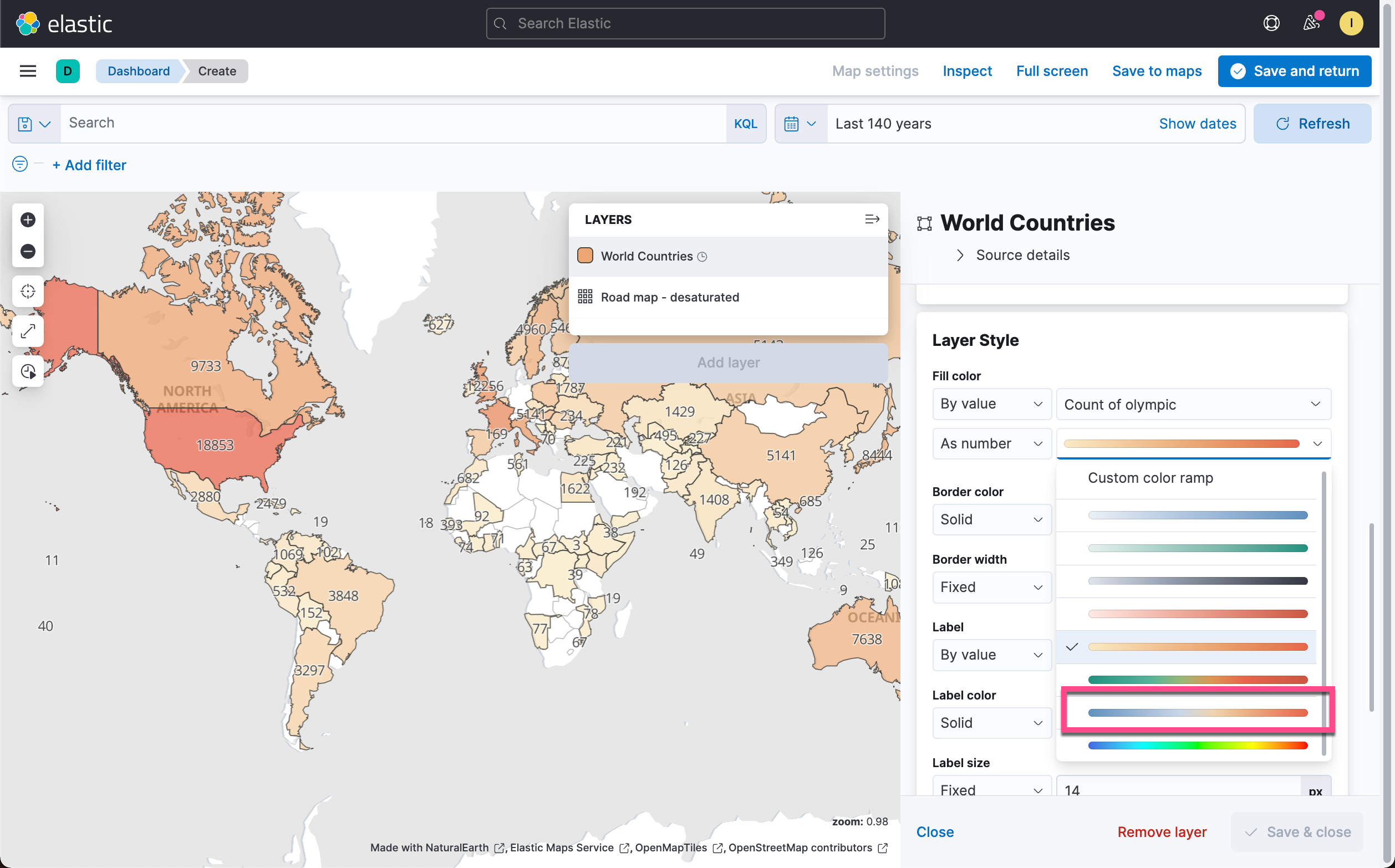Open the saved query menu
The height and width of the screenshot is (868, 1395).
(34, 124)
